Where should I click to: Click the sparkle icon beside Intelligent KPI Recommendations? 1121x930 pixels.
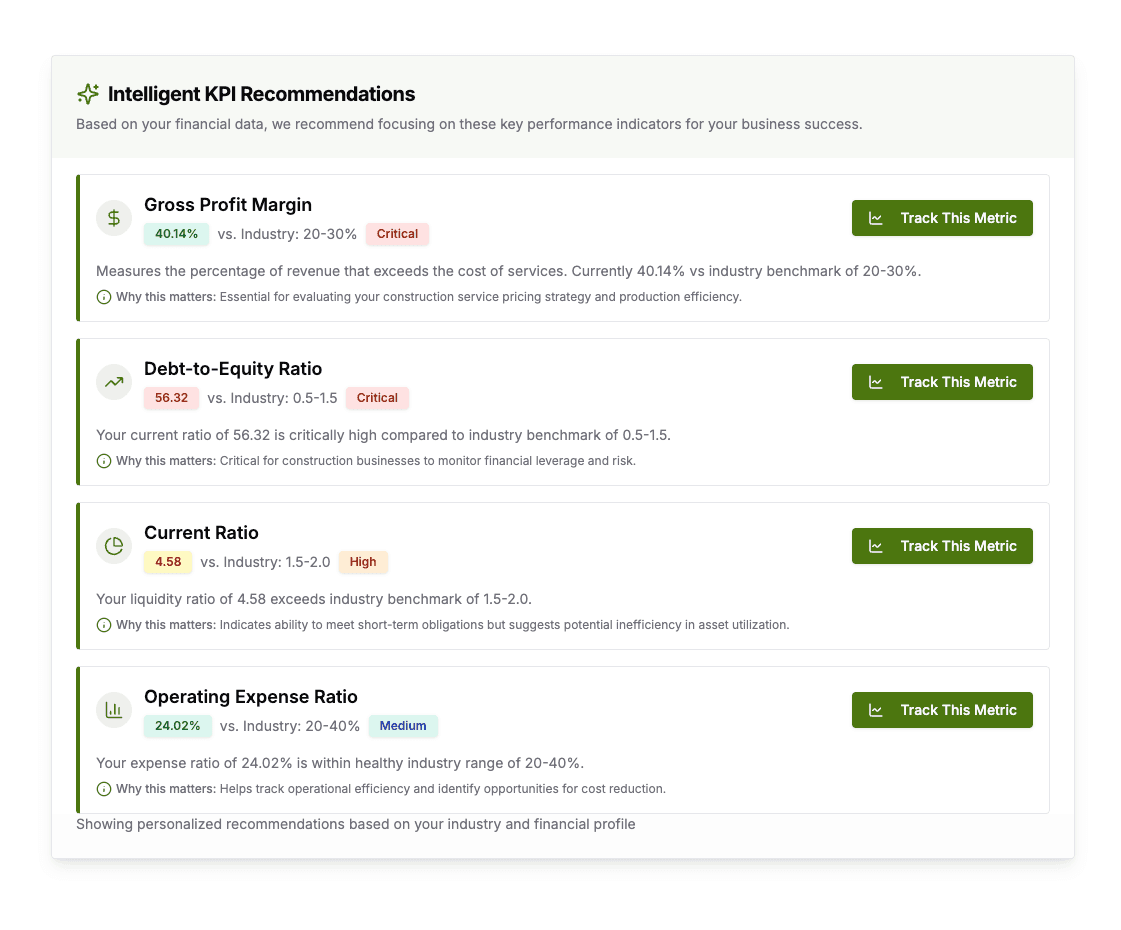(87, 93)
